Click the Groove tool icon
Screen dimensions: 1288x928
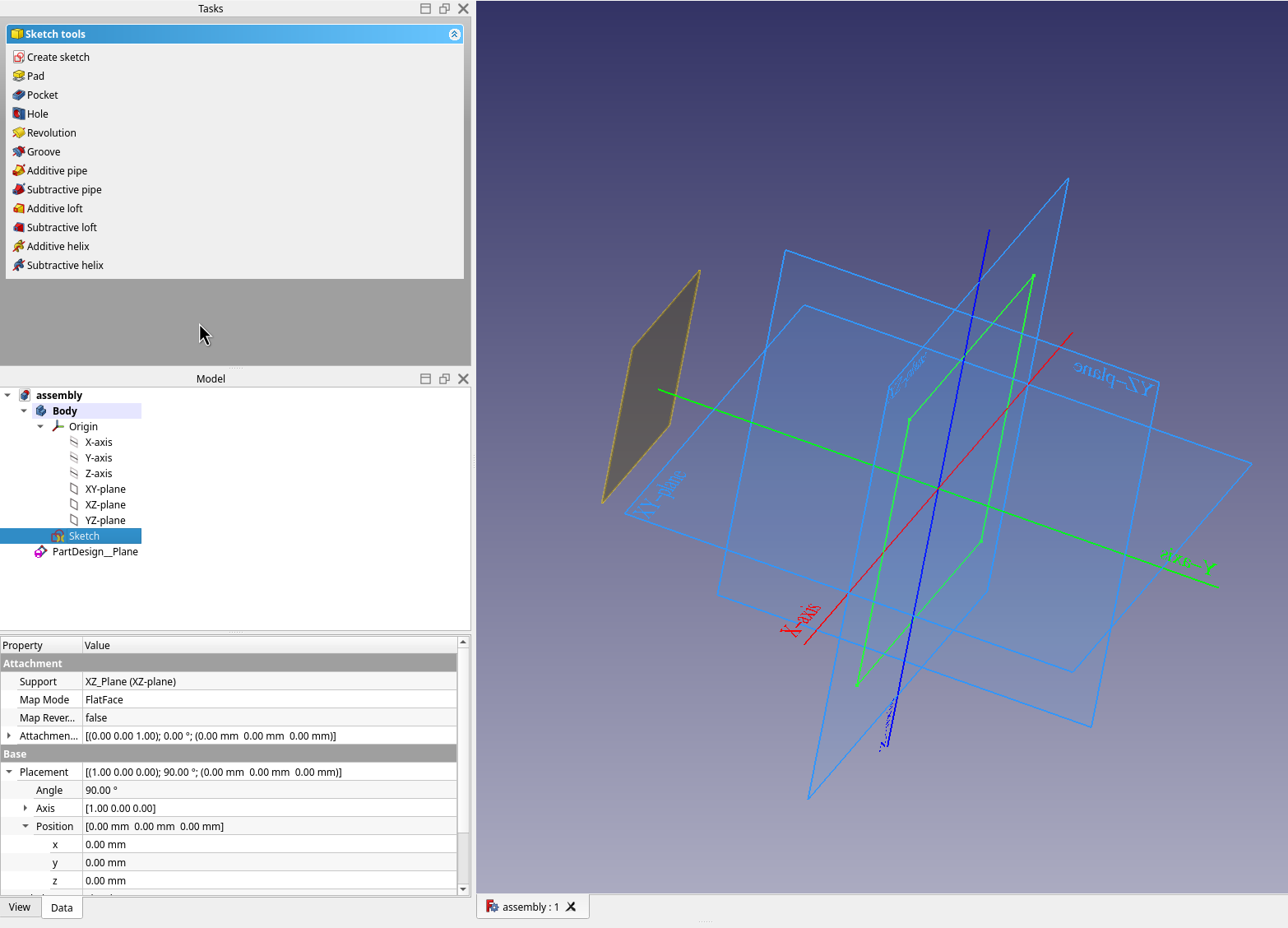[19, 151]
